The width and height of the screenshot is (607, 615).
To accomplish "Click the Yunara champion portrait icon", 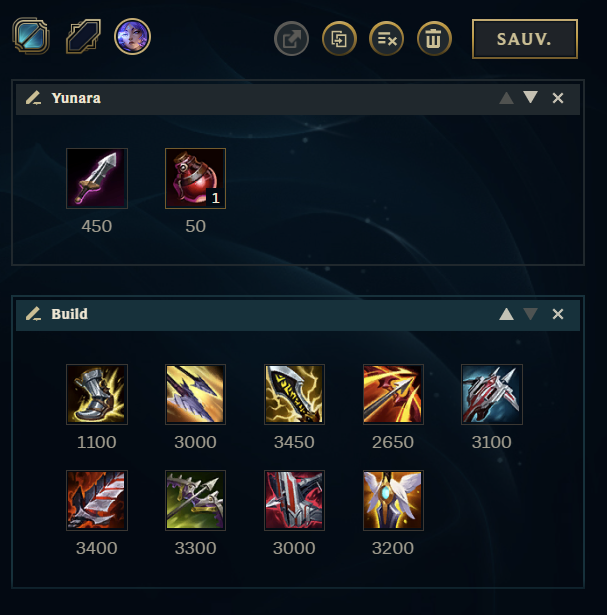I will (133, 36).
